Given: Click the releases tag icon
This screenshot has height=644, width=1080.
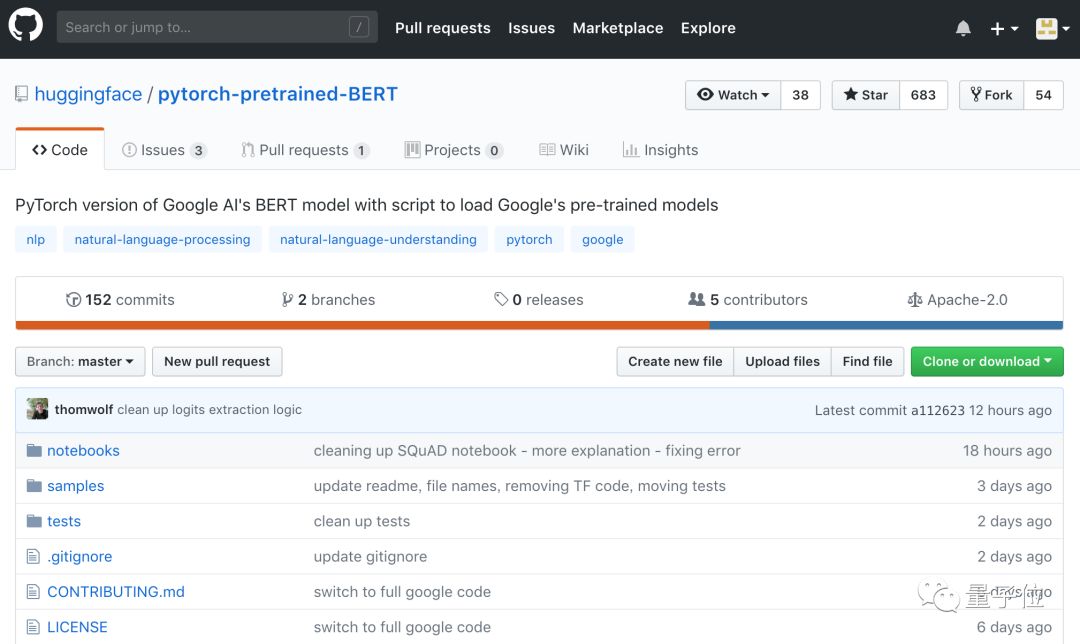Looking at the screenshot, I should 501,300.
